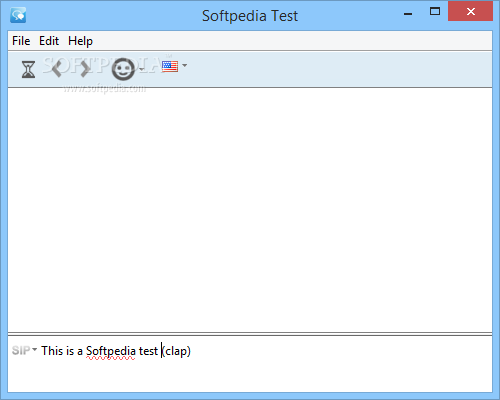Go to next history with right arrow

point(85,69)
